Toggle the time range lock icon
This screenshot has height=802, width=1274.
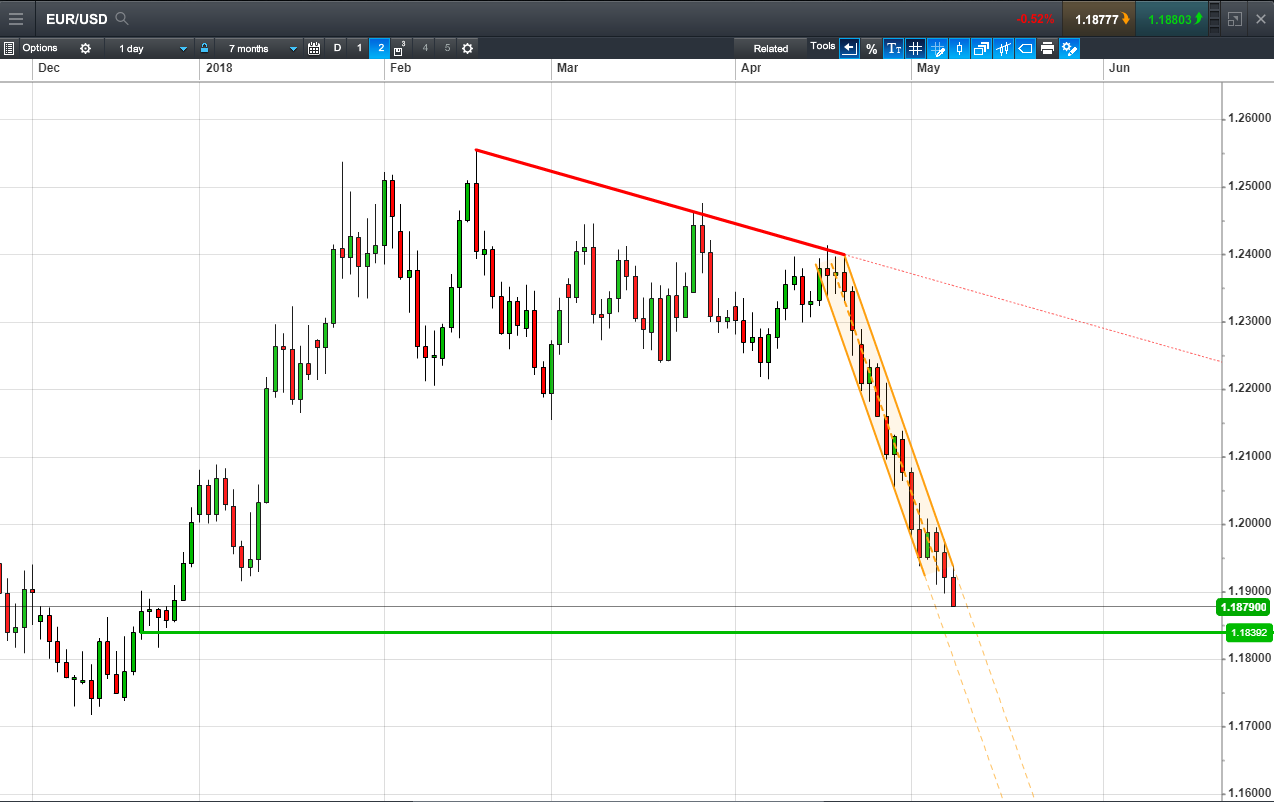coord(204,48)
